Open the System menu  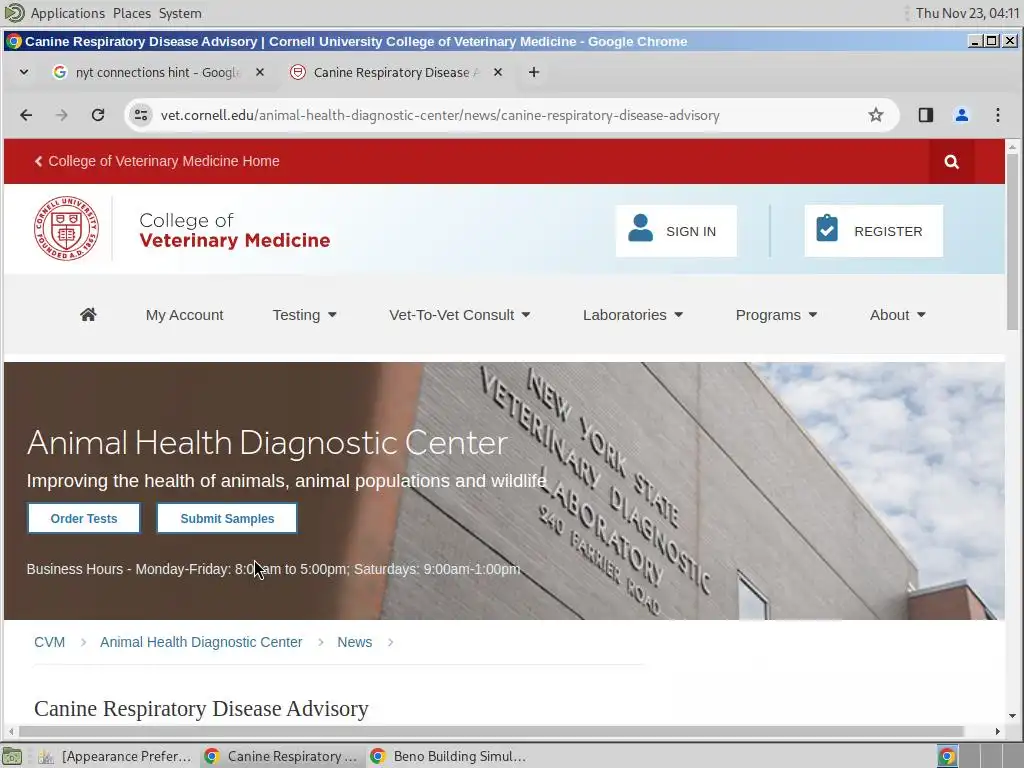tap(180, 13)
